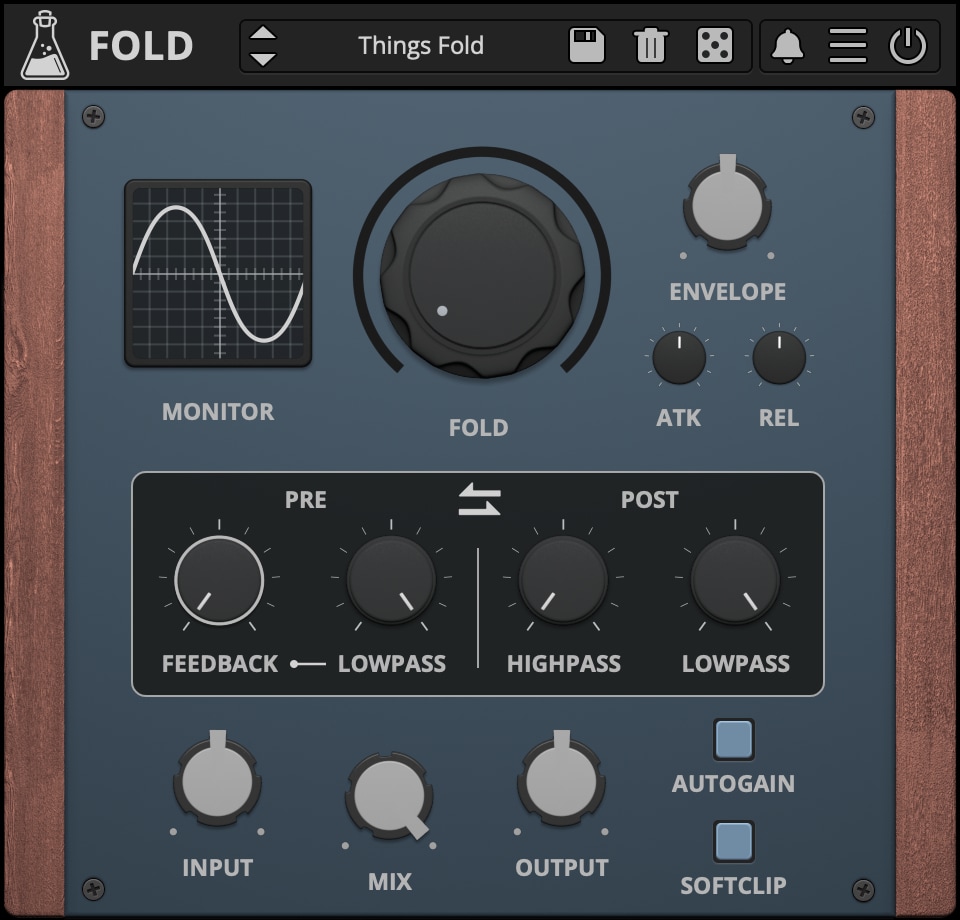Click the FOLD title text
Viewport: 960px width, 920px height.
142,44
